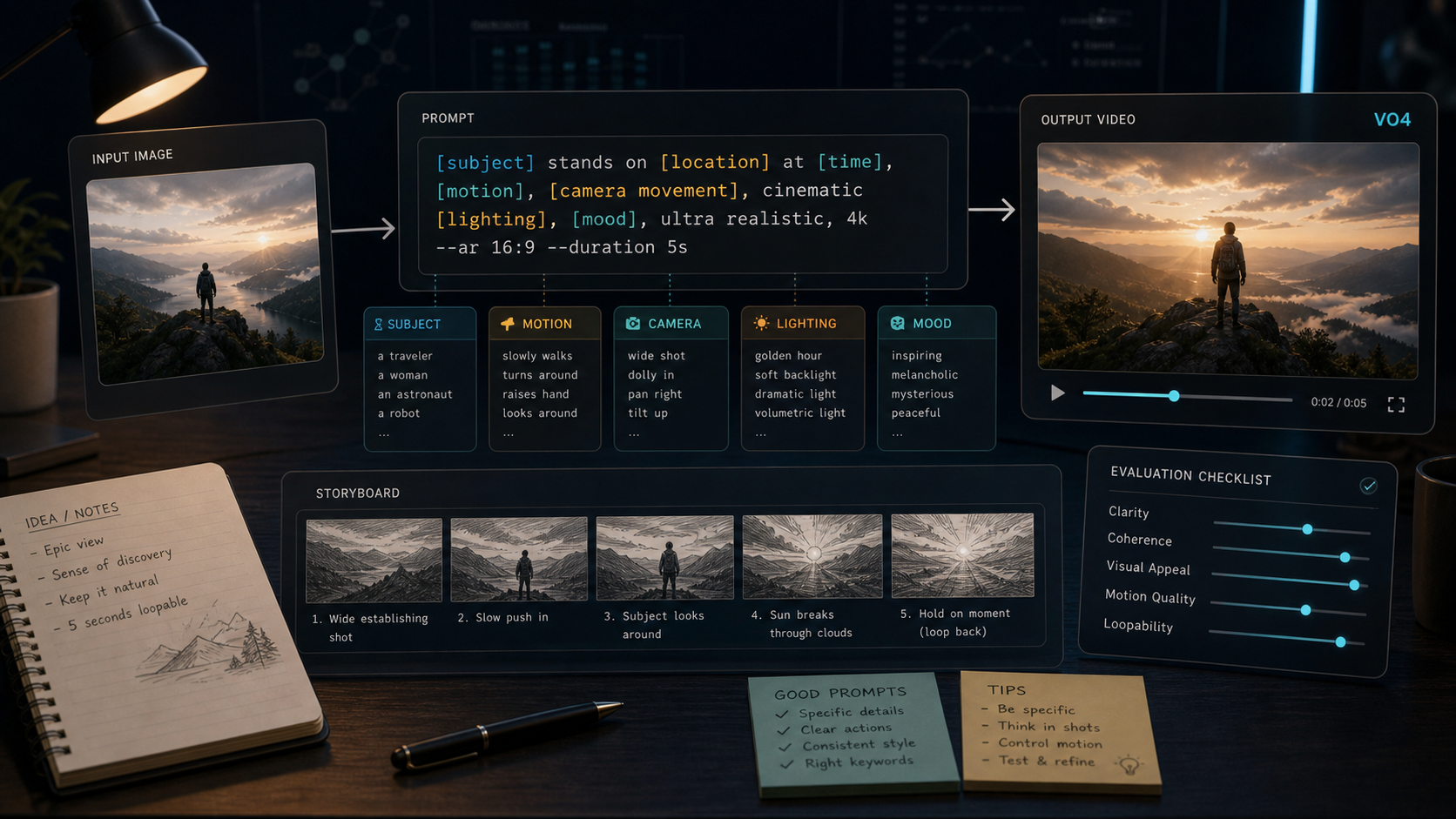The height and width of the screenshot is (819, 1456).
Task: Click the [time] placeholder in the prompt
Action: (850, 162)
